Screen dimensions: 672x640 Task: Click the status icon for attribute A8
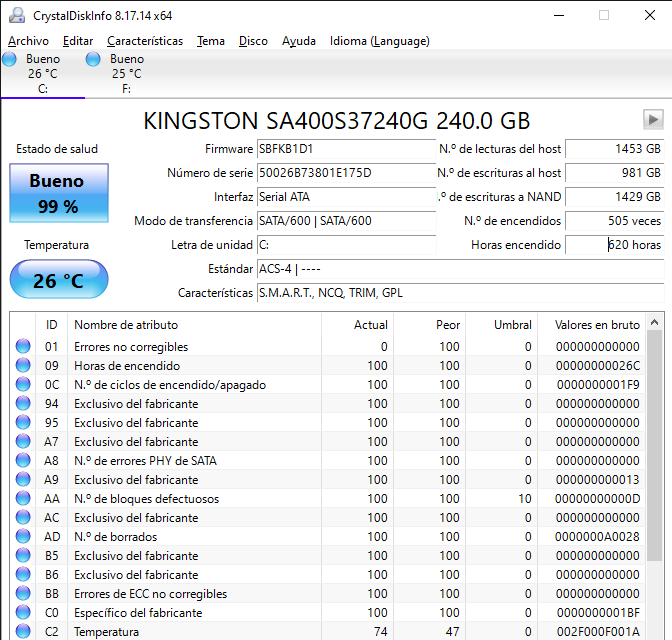pos(23,460)
